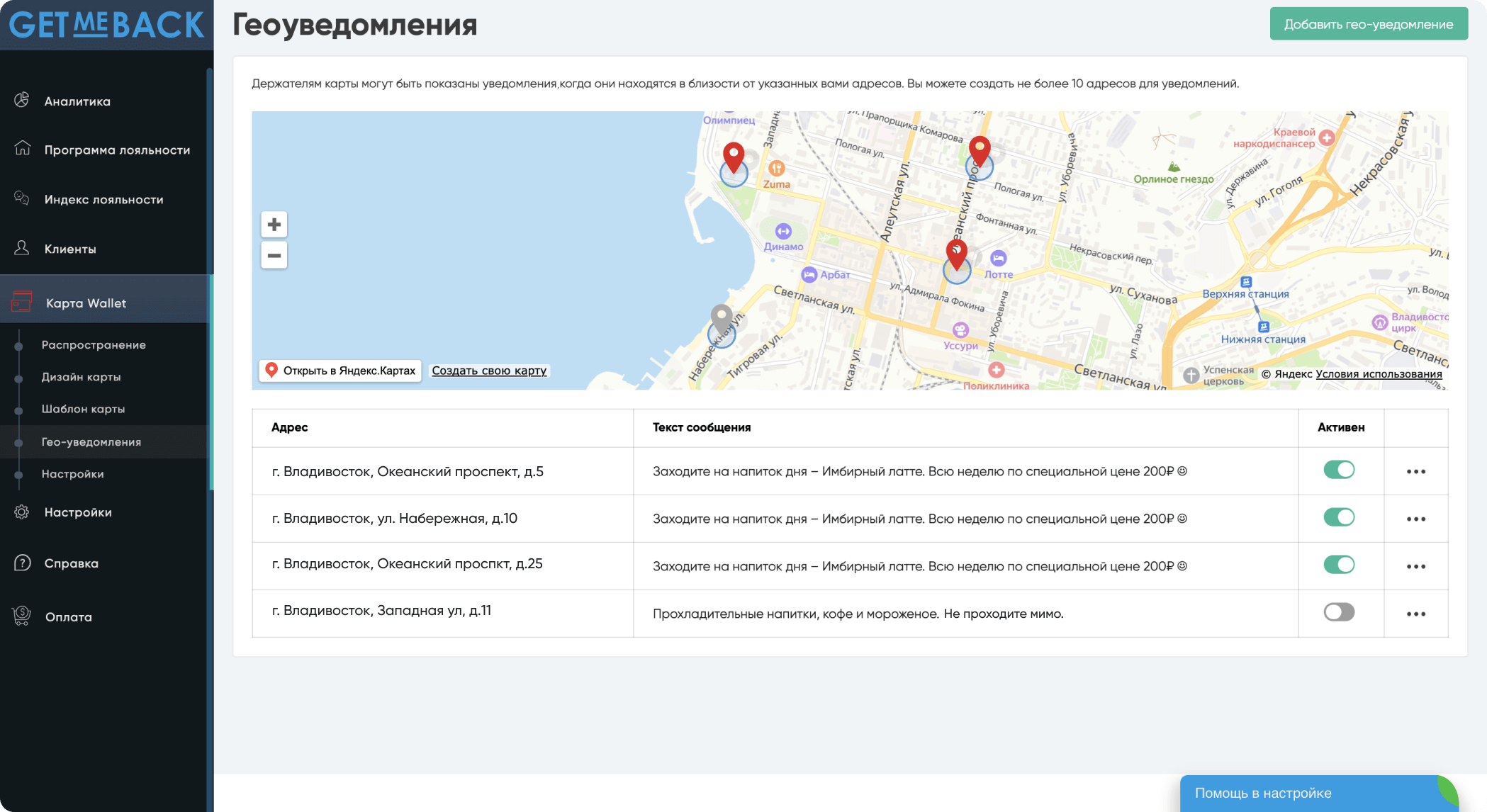
Task: Click the Оплата money bag icon
Action: click(x=22, y=616)
